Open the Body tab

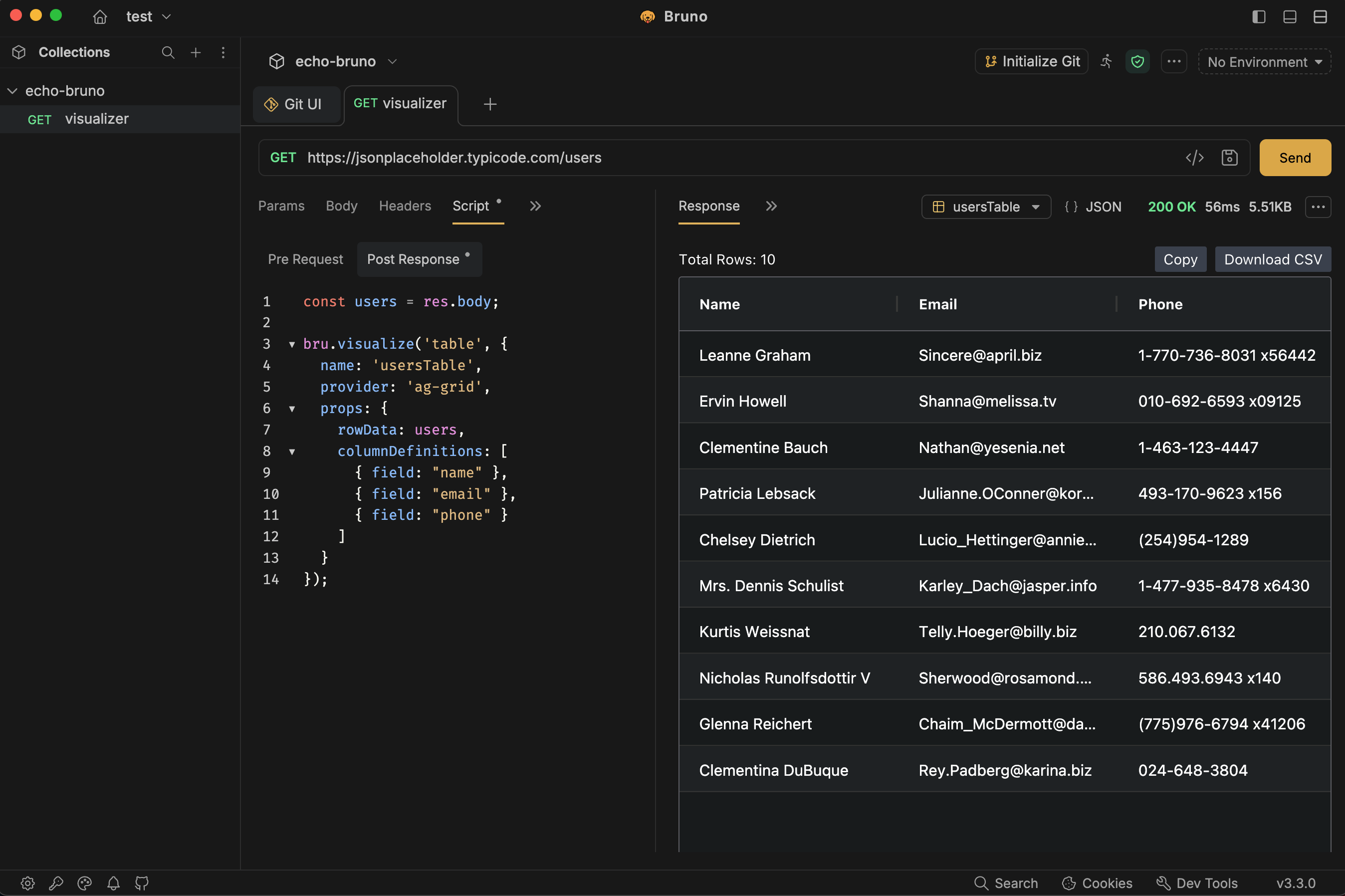[x=342, y=206]
